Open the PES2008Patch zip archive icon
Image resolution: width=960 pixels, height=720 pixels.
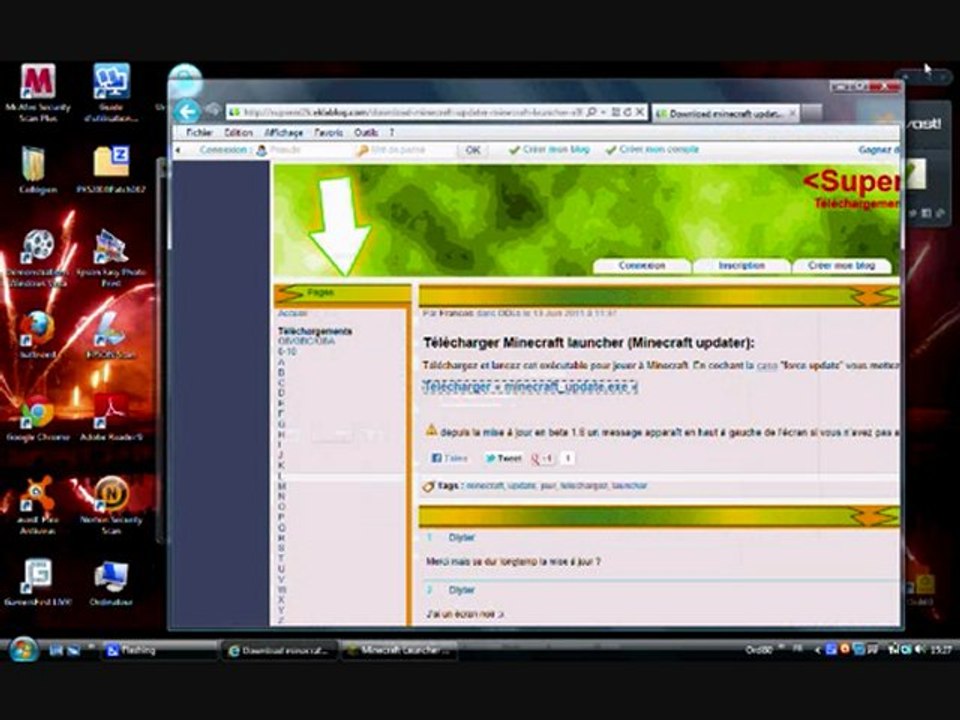coord(111,170)
